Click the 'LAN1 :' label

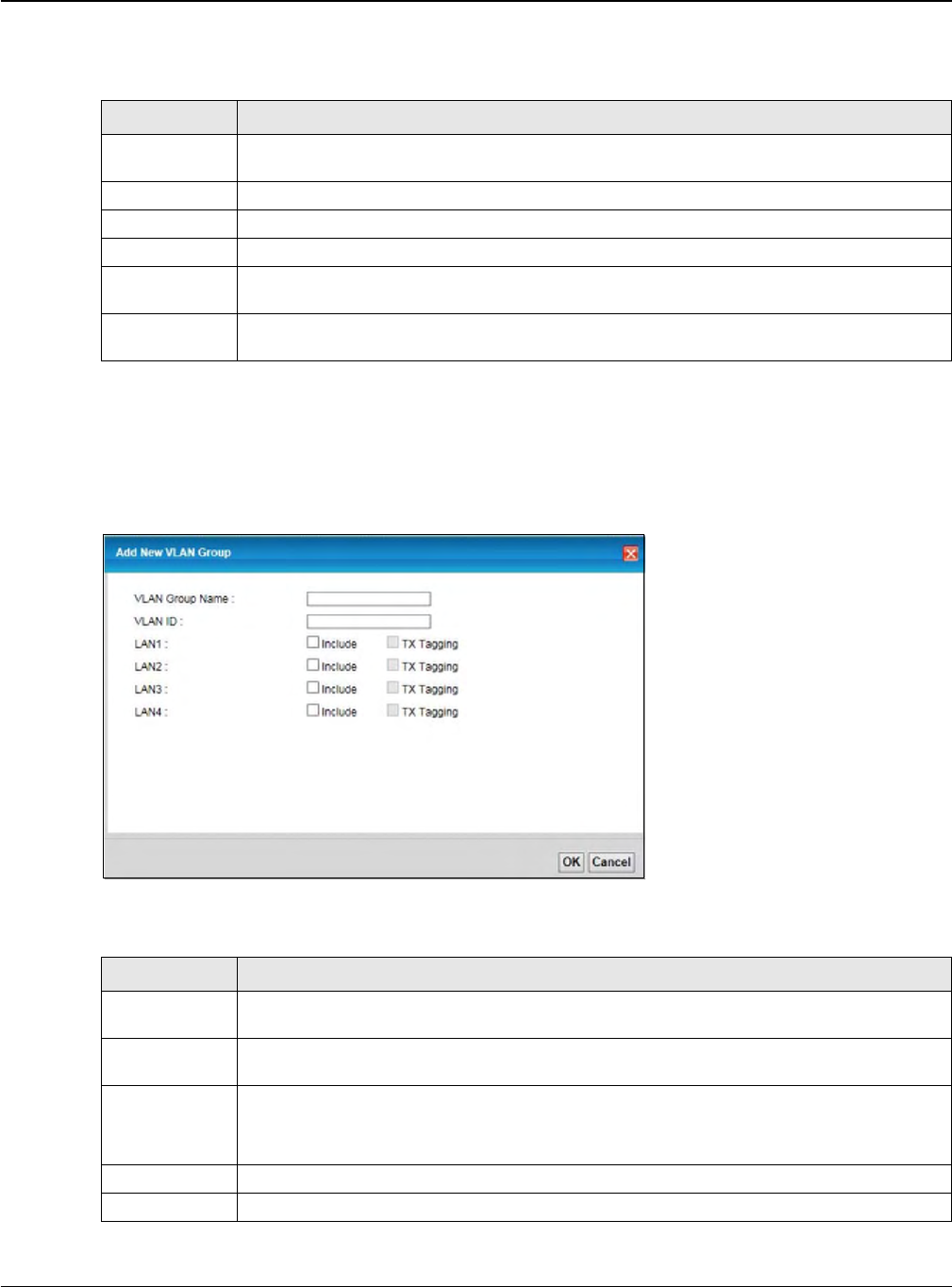pos(151,644)
